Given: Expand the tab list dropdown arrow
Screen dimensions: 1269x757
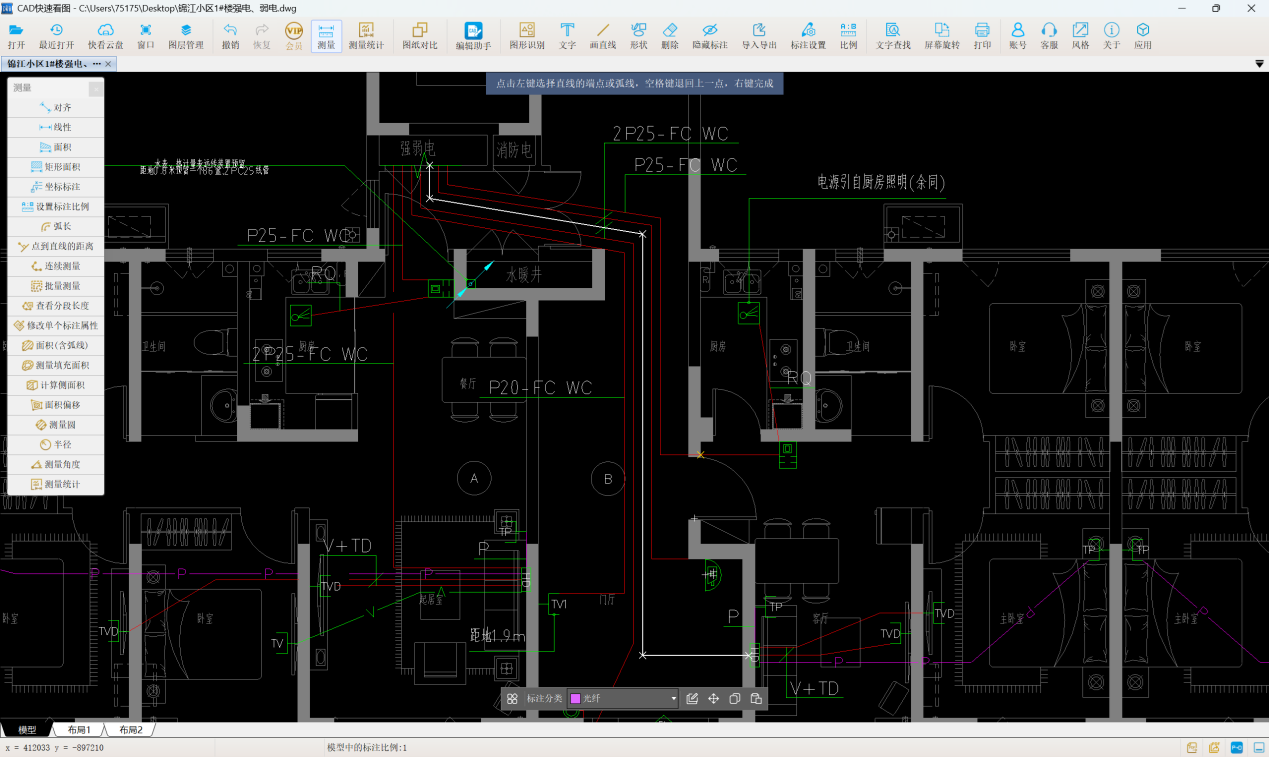Looking at the screenshot, I should (1259, 64).
